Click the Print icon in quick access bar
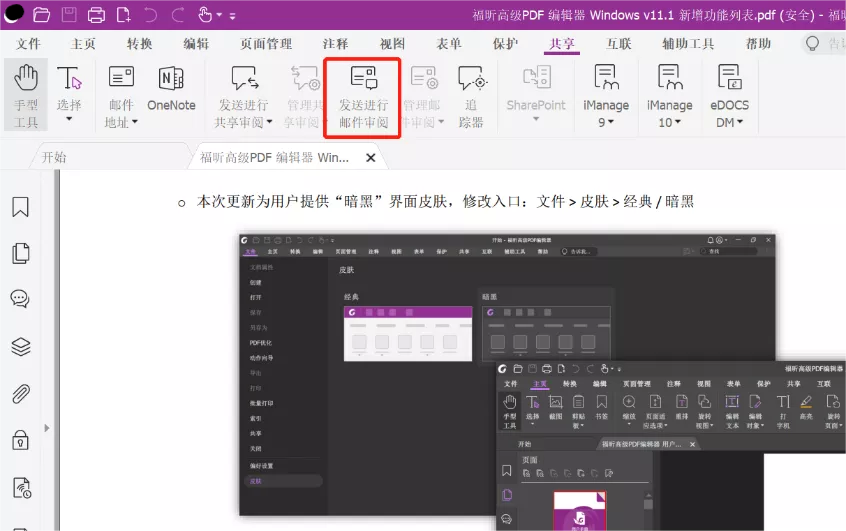Viewport: 846px width, 531px height. (x=96, y=15)
